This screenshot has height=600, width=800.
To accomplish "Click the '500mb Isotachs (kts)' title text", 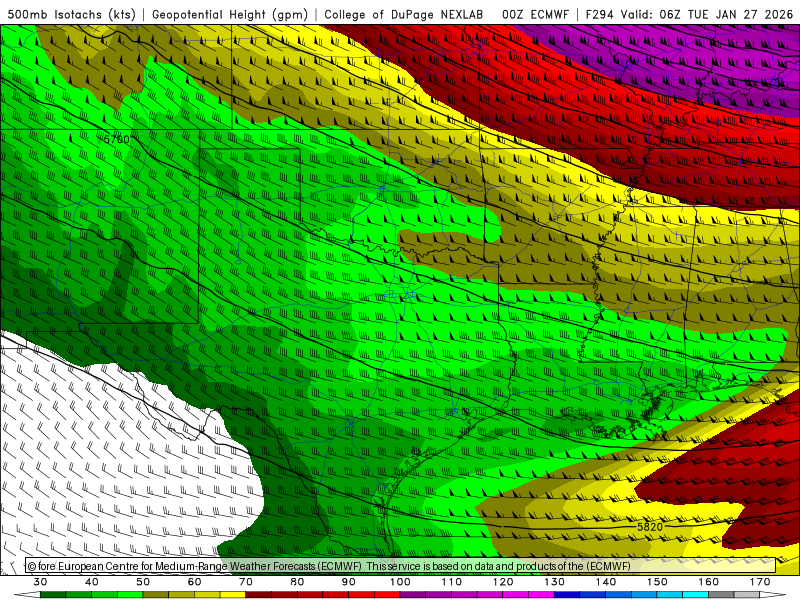I will point(71,15).
